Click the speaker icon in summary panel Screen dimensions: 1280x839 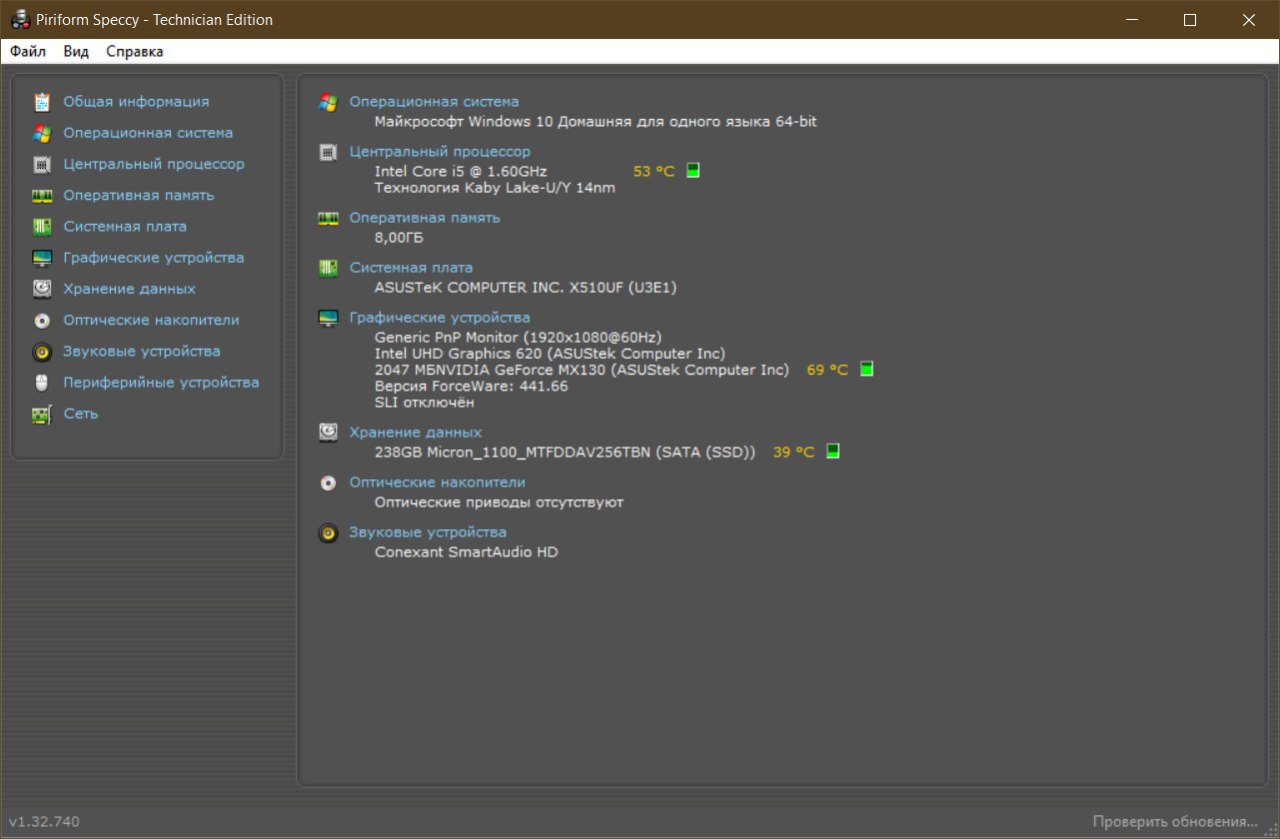(328, 533)
